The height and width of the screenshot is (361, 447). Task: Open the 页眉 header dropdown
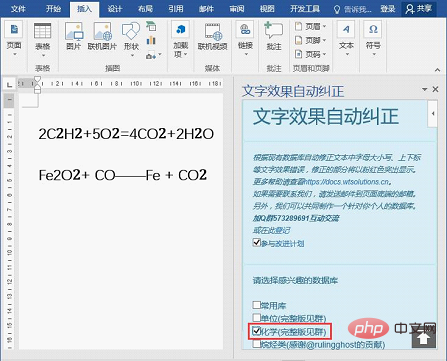click(311, 26)
